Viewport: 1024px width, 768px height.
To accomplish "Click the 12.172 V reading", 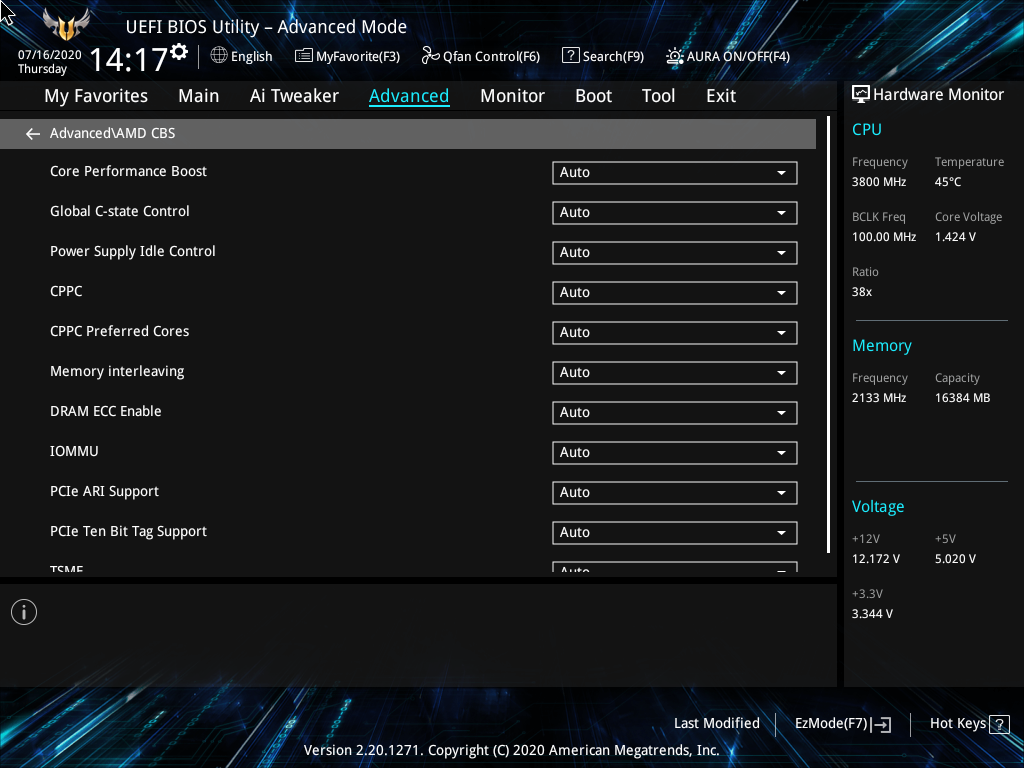I will [x=876, y=559].
